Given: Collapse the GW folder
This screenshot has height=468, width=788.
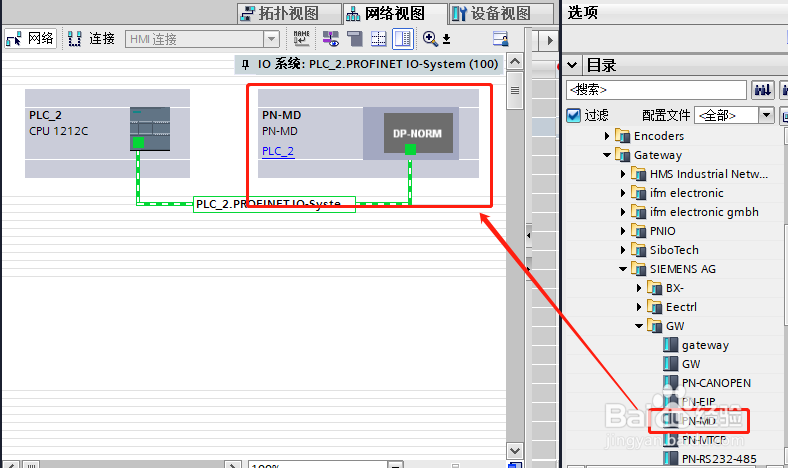Looking at the screenshot, I should (x=639, y=326).
